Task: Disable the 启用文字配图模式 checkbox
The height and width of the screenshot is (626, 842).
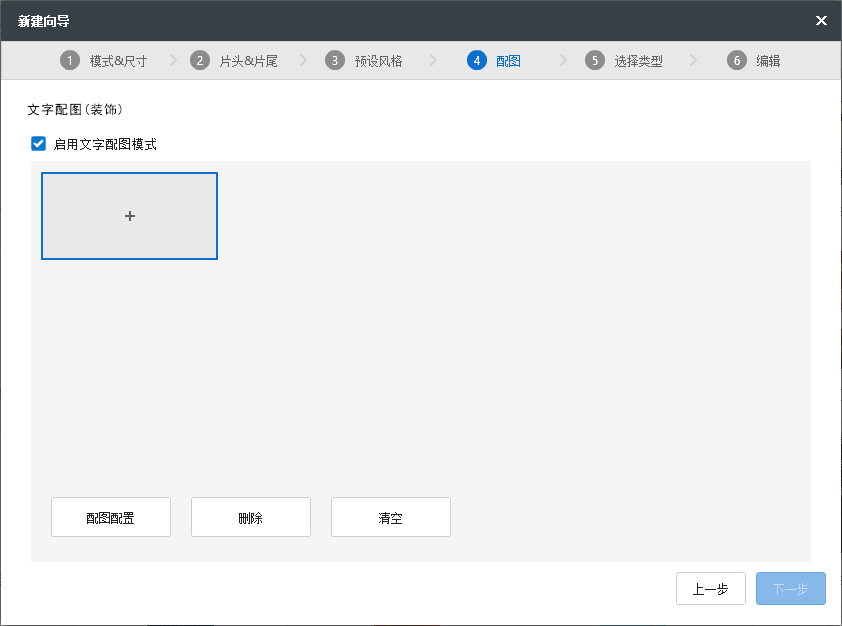Action: 39,144
